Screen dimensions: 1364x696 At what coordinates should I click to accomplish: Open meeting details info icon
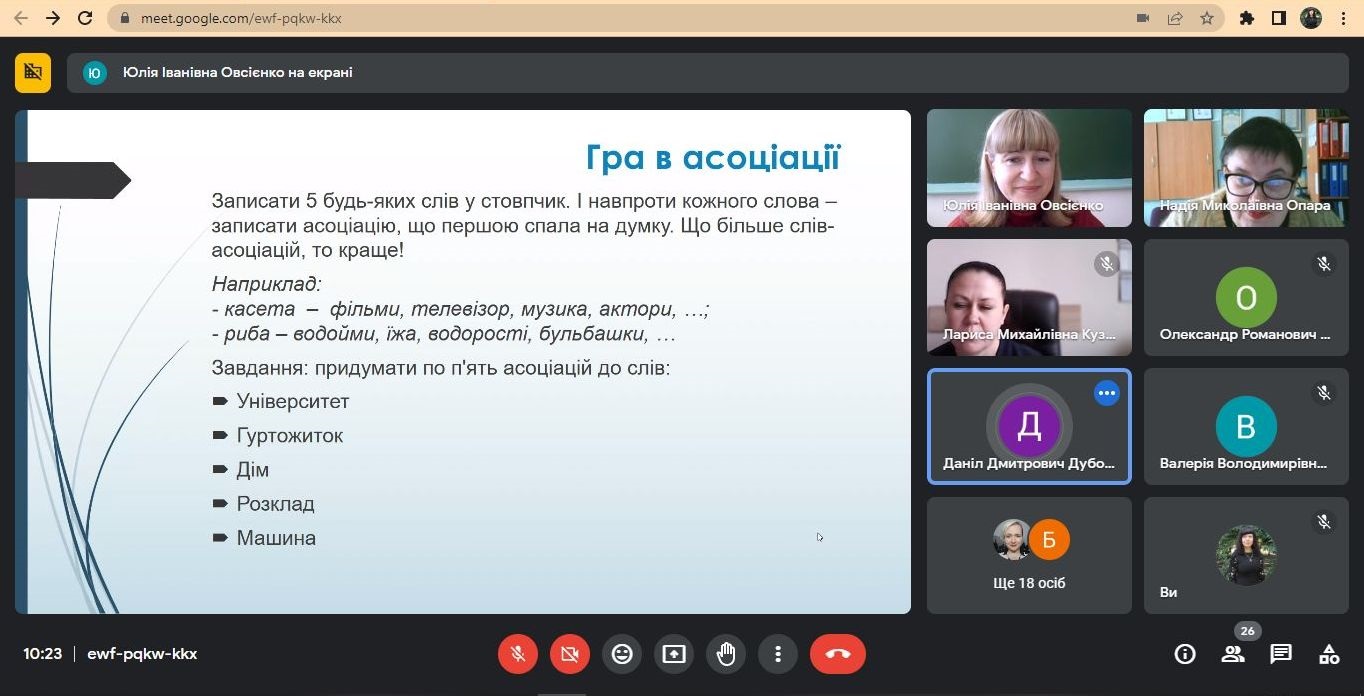(x=1185, y=654)
